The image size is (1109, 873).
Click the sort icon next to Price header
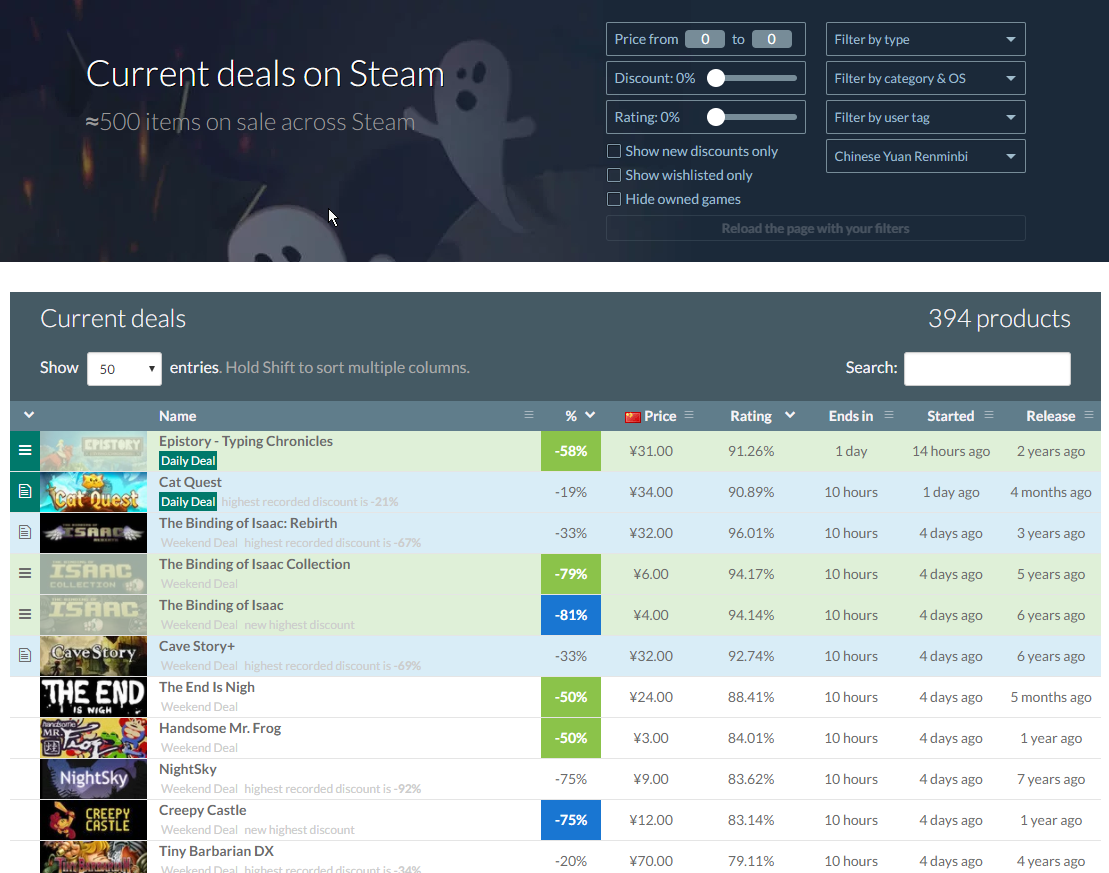click(x=689, y=415)
